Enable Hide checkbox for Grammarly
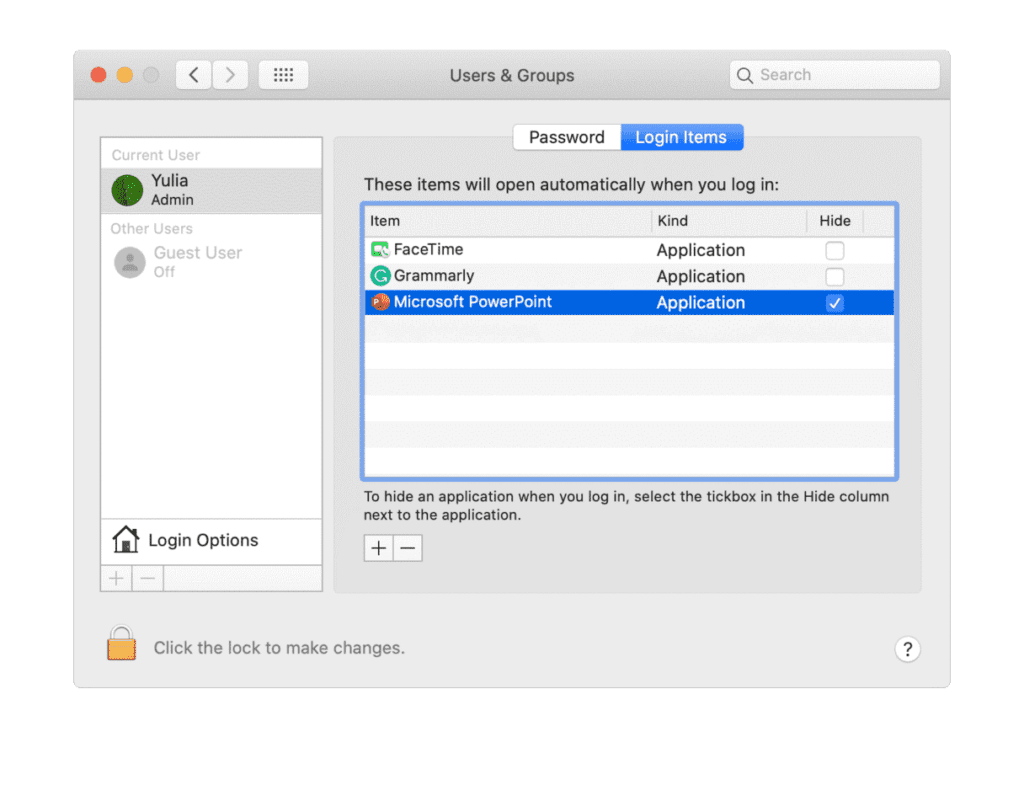 tap(835, 276)
